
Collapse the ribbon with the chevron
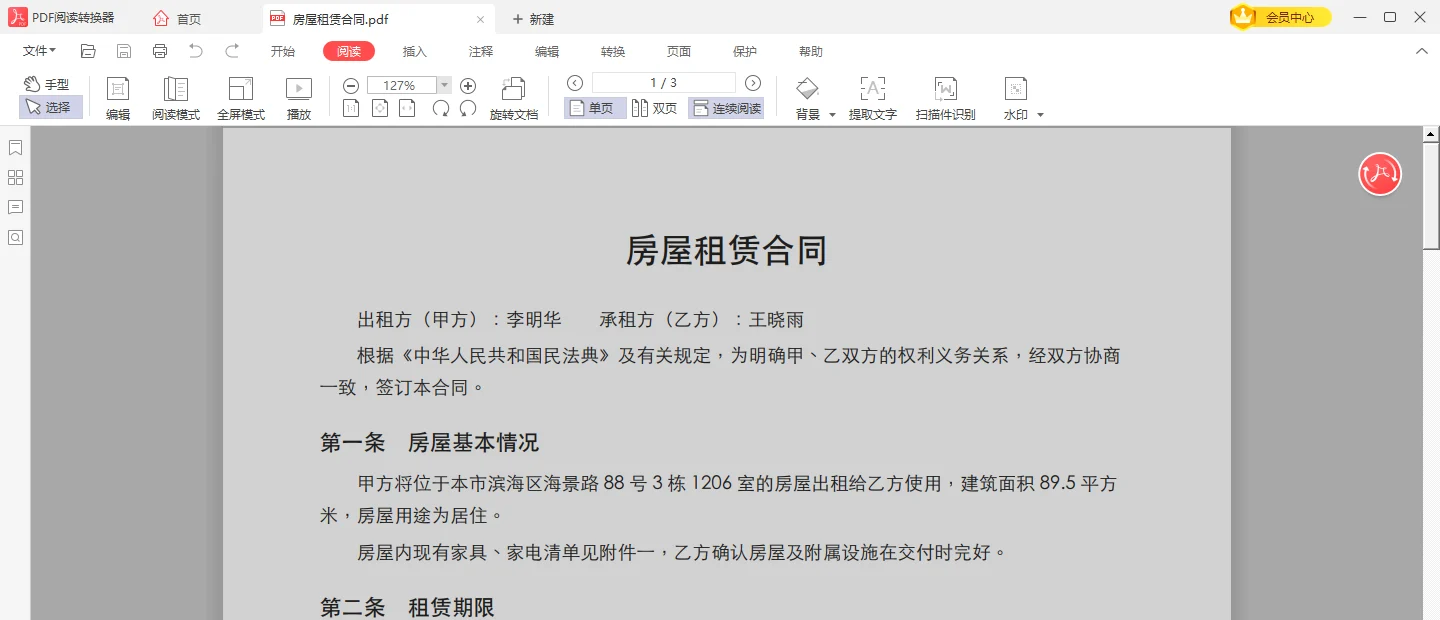1422,51
